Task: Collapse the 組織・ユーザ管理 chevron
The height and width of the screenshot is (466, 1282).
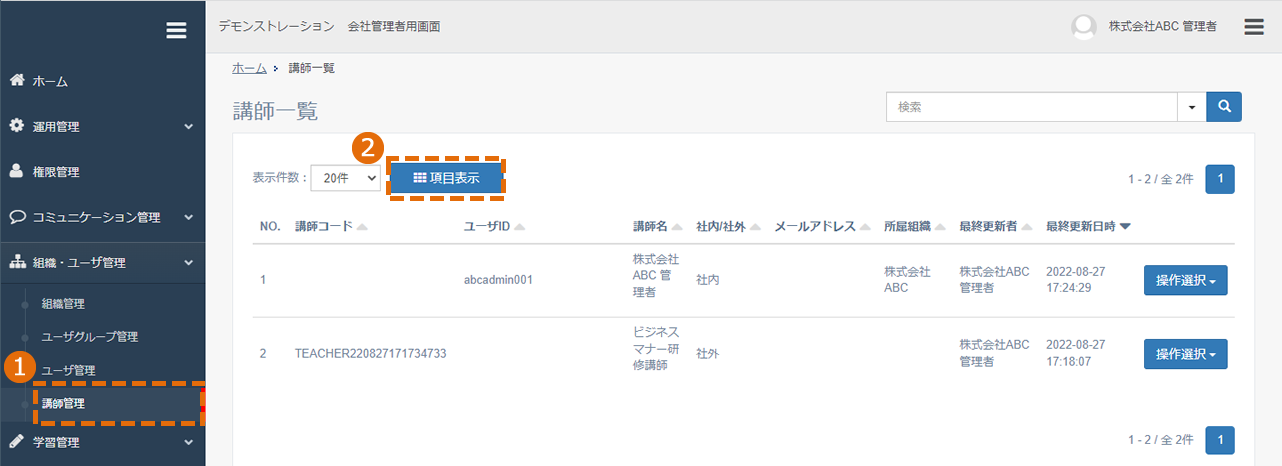Action: 188,263
